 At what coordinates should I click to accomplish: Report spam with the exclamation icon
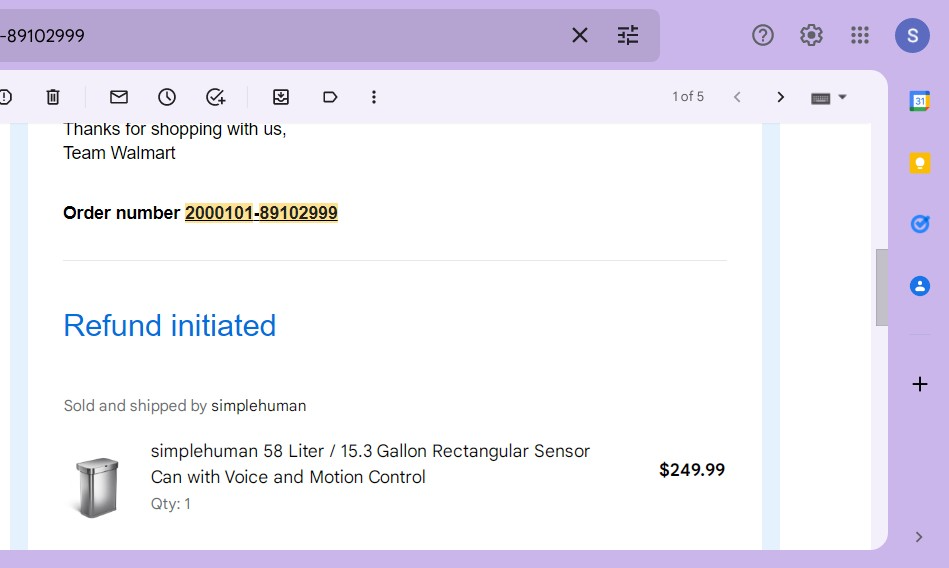[5, 97]
